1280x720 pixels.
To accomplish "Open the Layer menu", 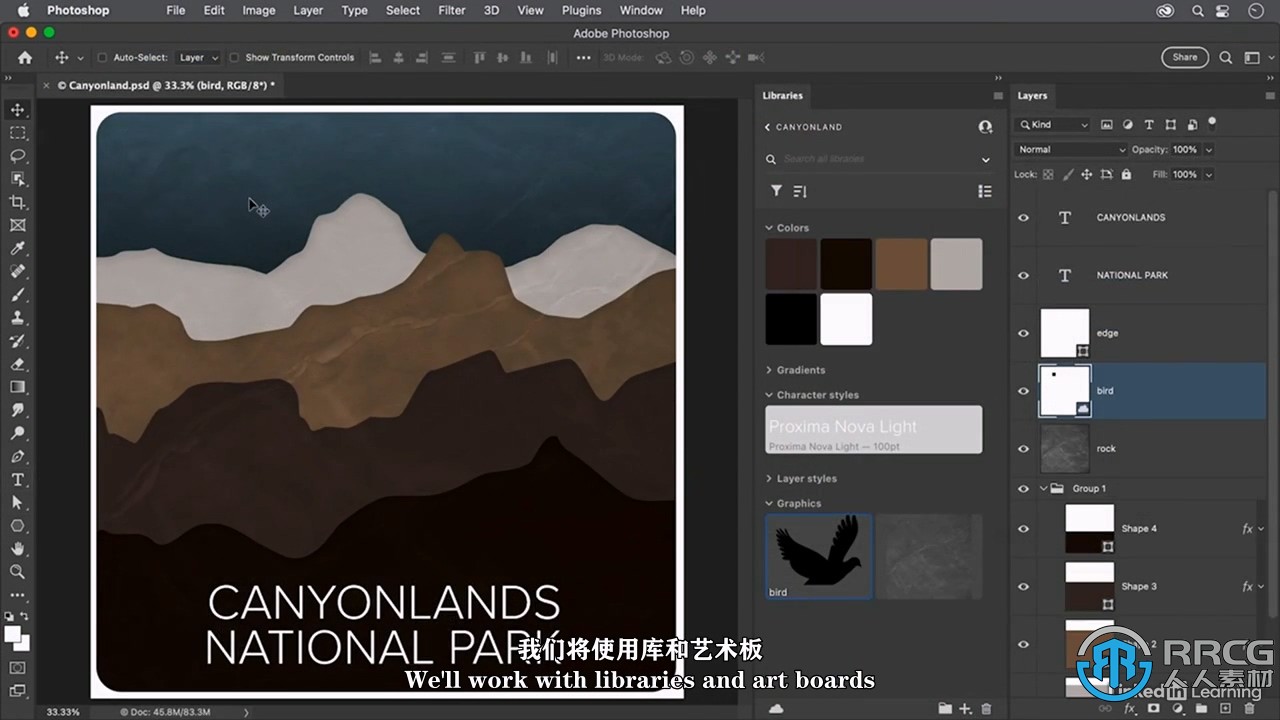I will (x=308, y=10).
